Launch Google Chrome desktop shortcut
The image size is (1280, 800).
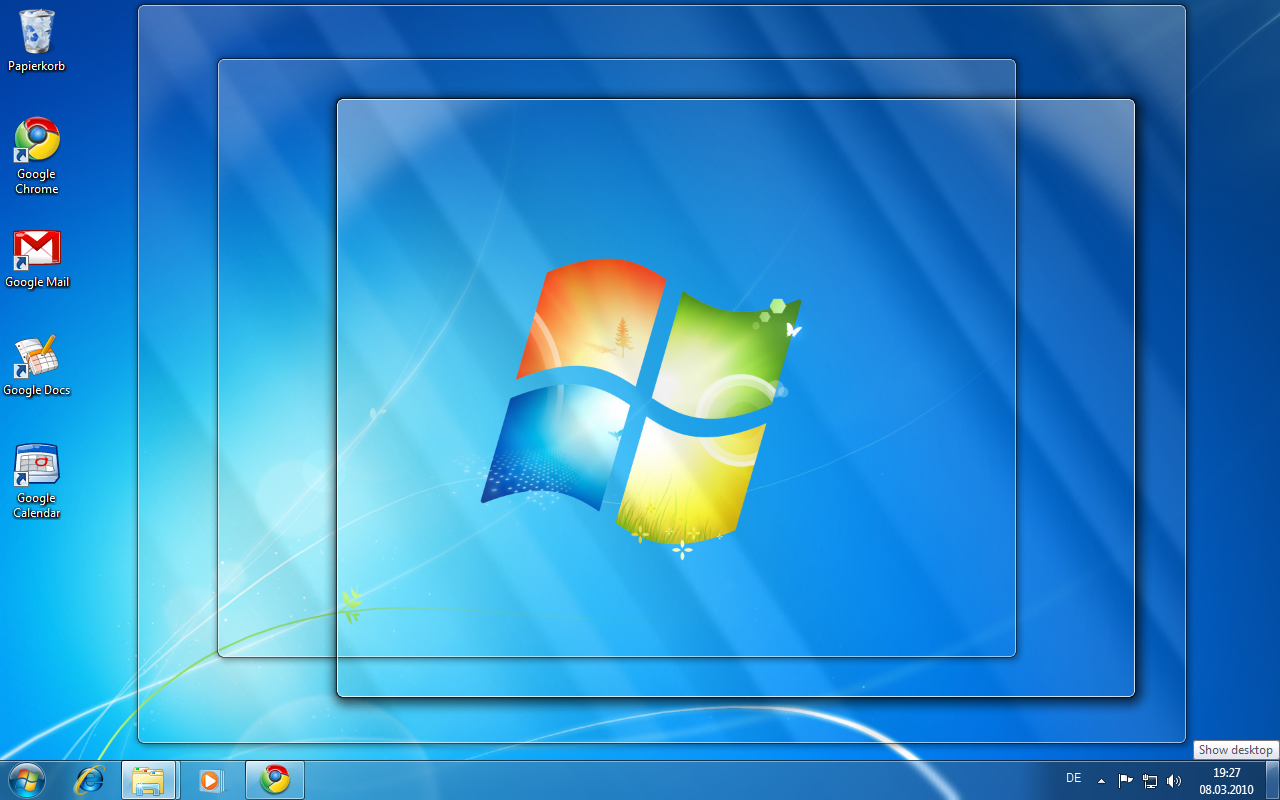37,145
